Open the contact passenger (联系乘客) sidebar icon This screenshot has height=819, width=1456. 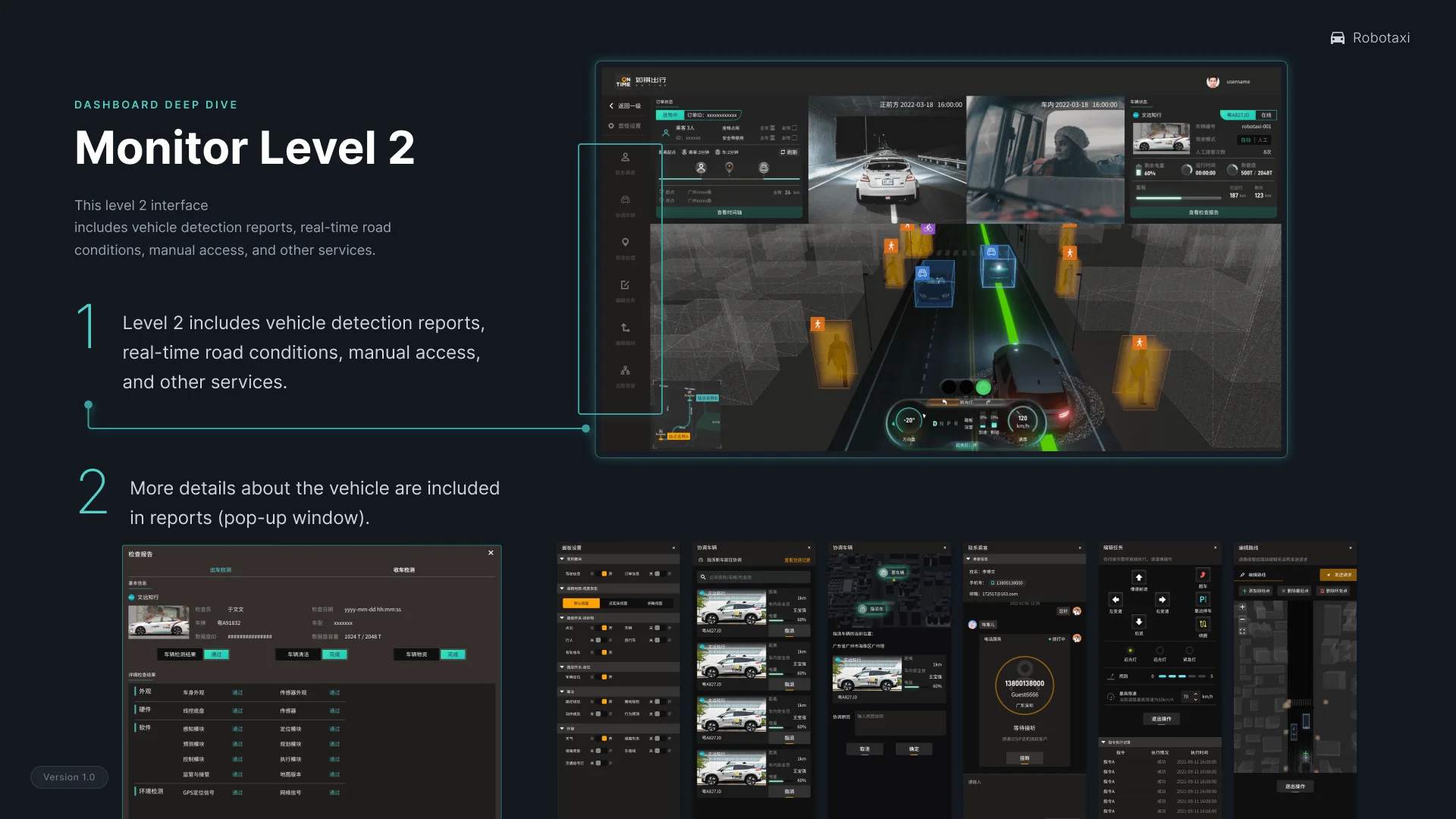coord(626,158)
